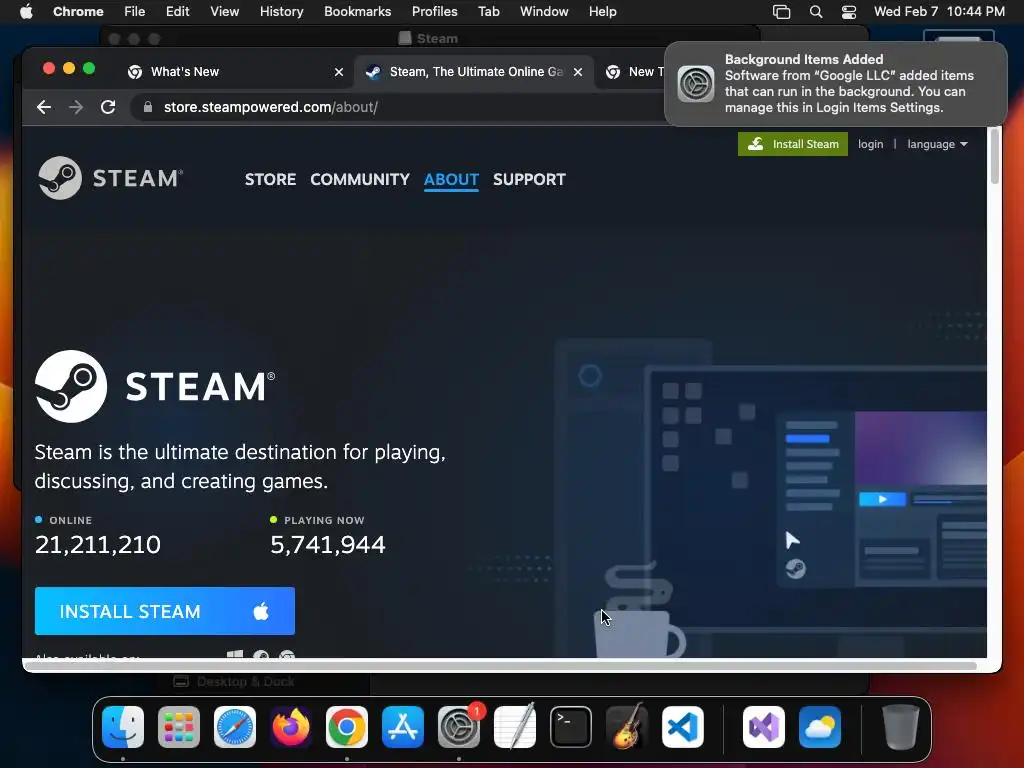Viewport: 1024px width, 768px height.
Task: Close the Steam tab
Action: [578, 72]
